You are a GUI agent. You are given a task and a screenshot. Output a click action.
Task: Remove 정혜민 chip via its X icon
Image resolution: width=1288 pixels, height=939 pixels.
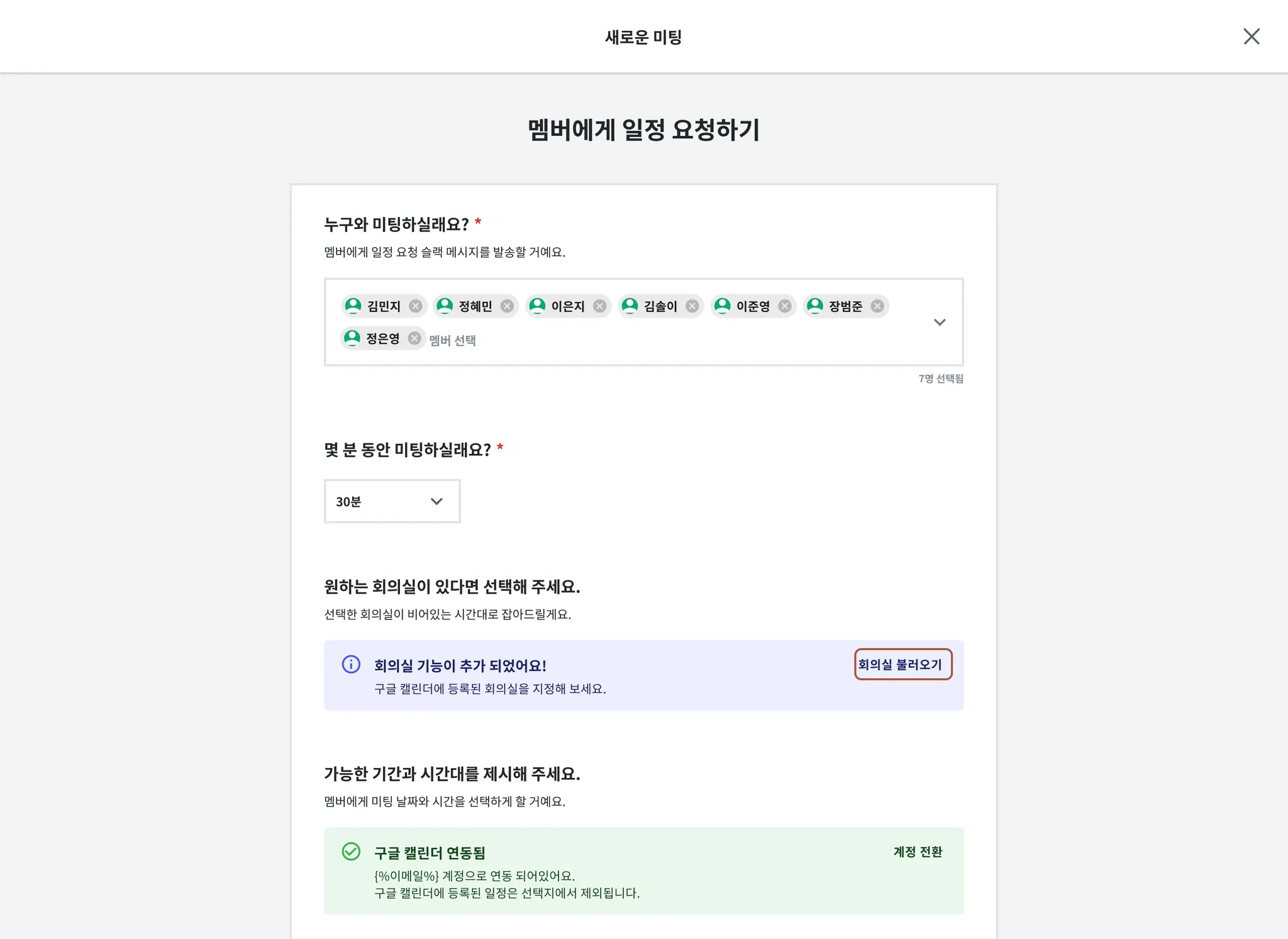coord(507,306)
